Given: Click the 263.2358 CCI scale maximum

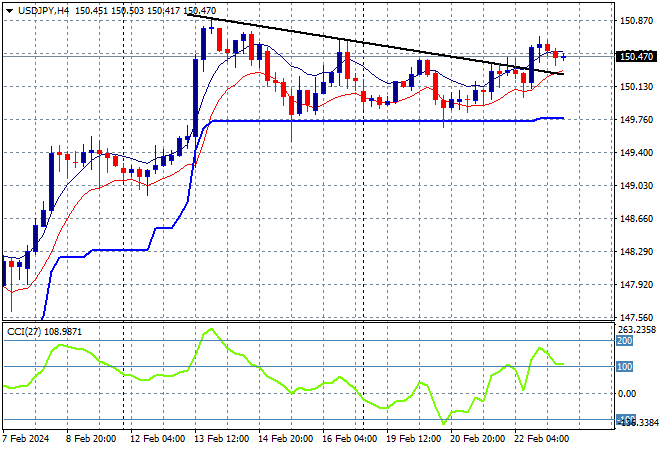Looking at the screenshot, I should click(x=637, y=330).
